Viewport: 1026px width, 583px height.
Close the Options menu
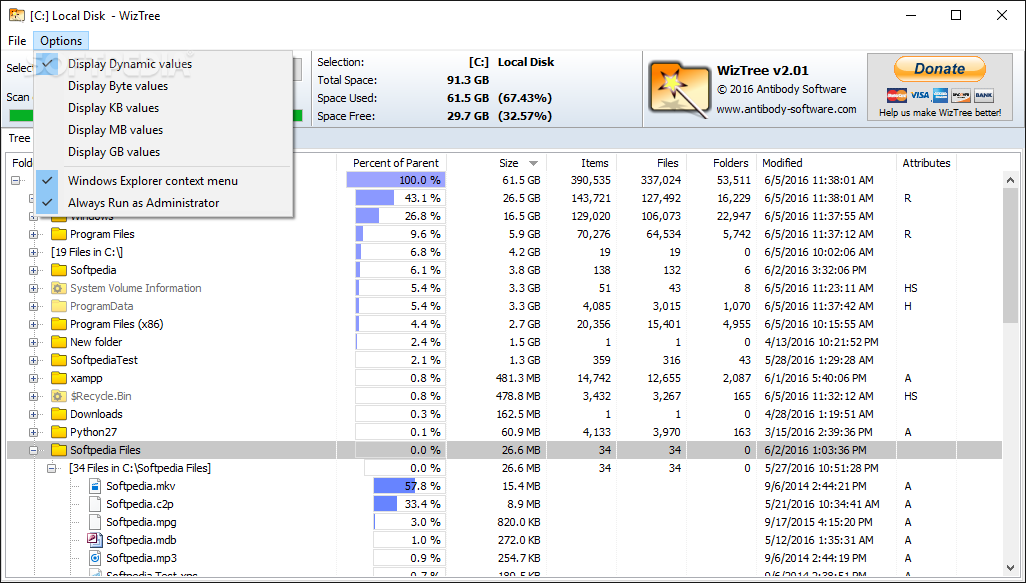[61, 41]
